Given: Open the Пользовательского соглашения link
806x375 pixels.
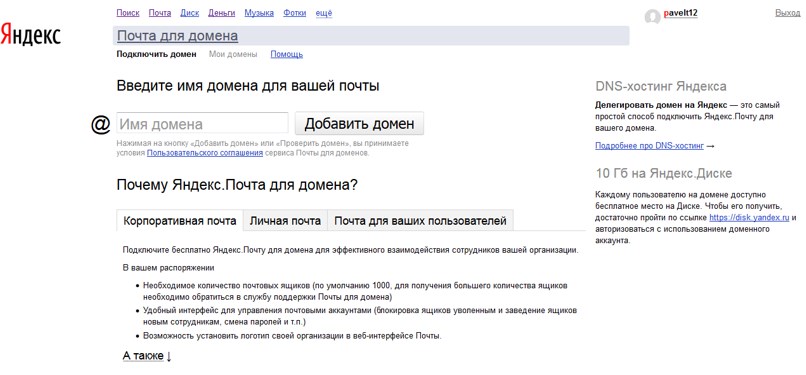Looking at the screenshot, I should [x=205, y=153].
